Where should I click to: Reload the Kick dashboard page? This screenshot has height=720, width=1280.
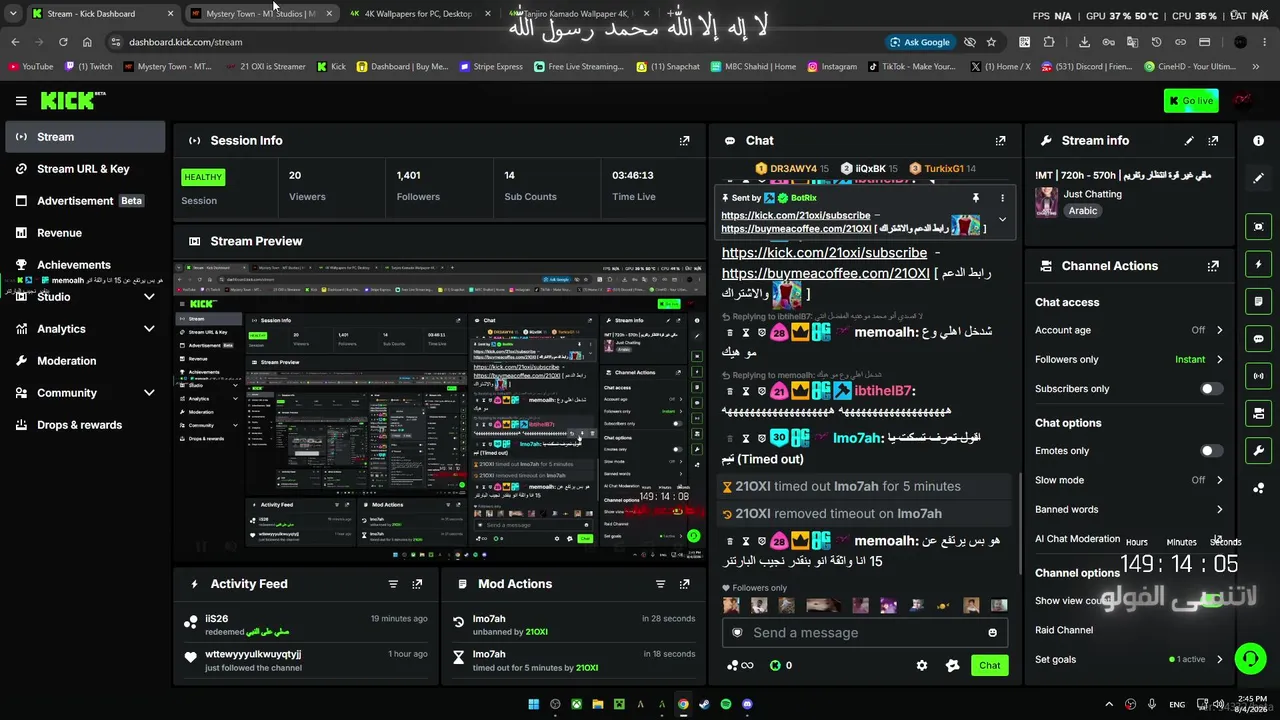pos(63,42)
